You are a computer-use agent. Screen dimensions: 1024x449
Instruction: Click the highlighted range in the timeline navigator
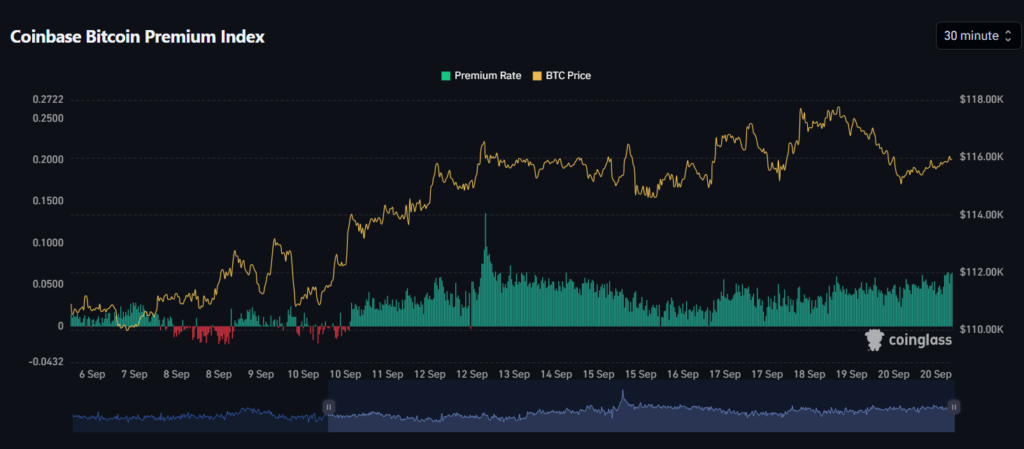640,417
